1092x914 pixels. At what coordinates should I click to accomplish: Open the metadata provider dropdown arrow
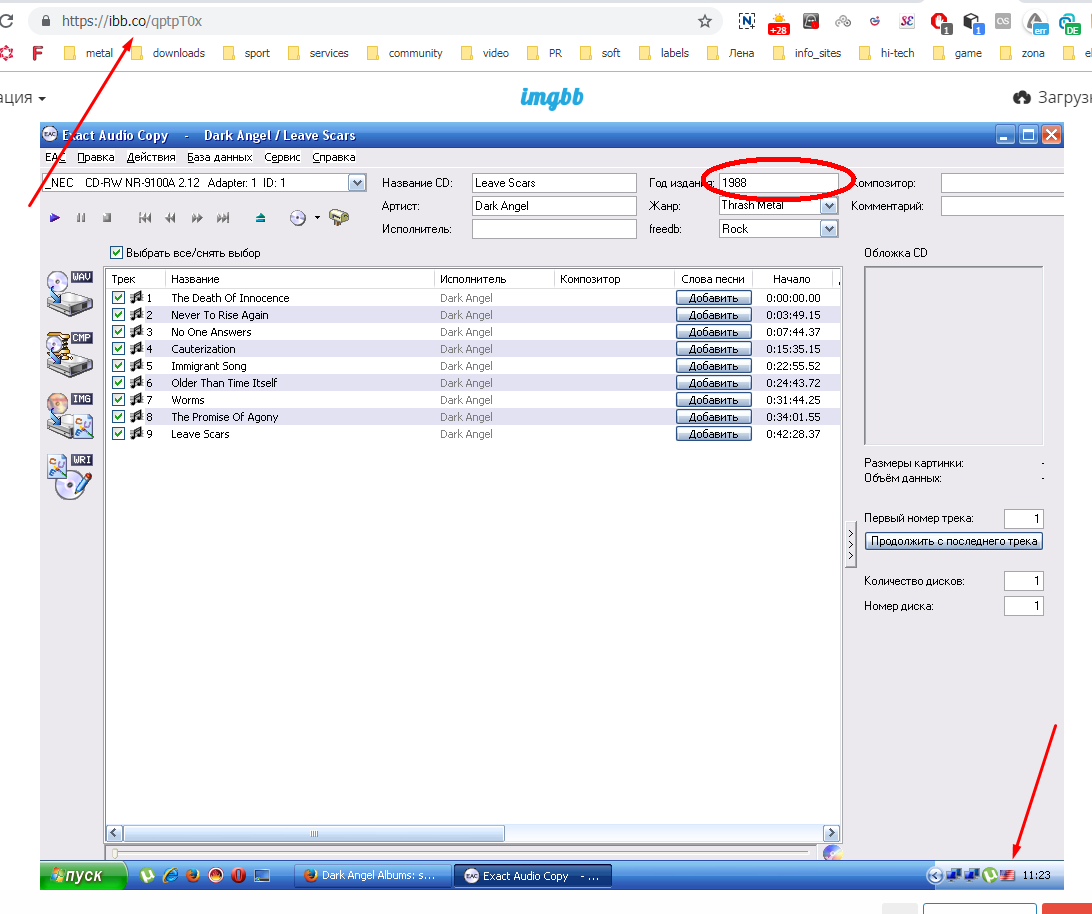(317, 217)
